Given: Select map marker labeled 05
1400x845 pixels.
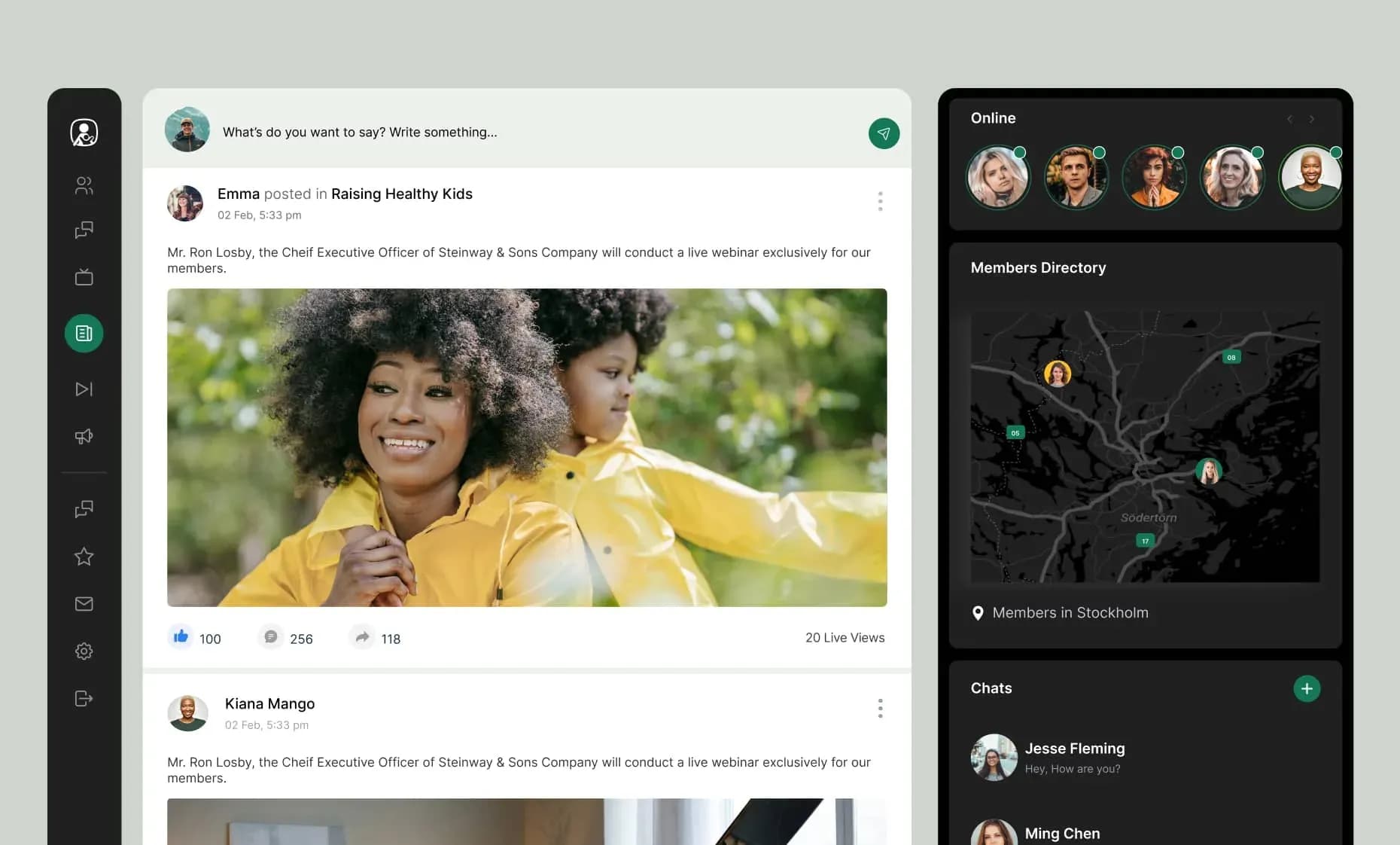Looking at the screenshot, I should 1015,433.
